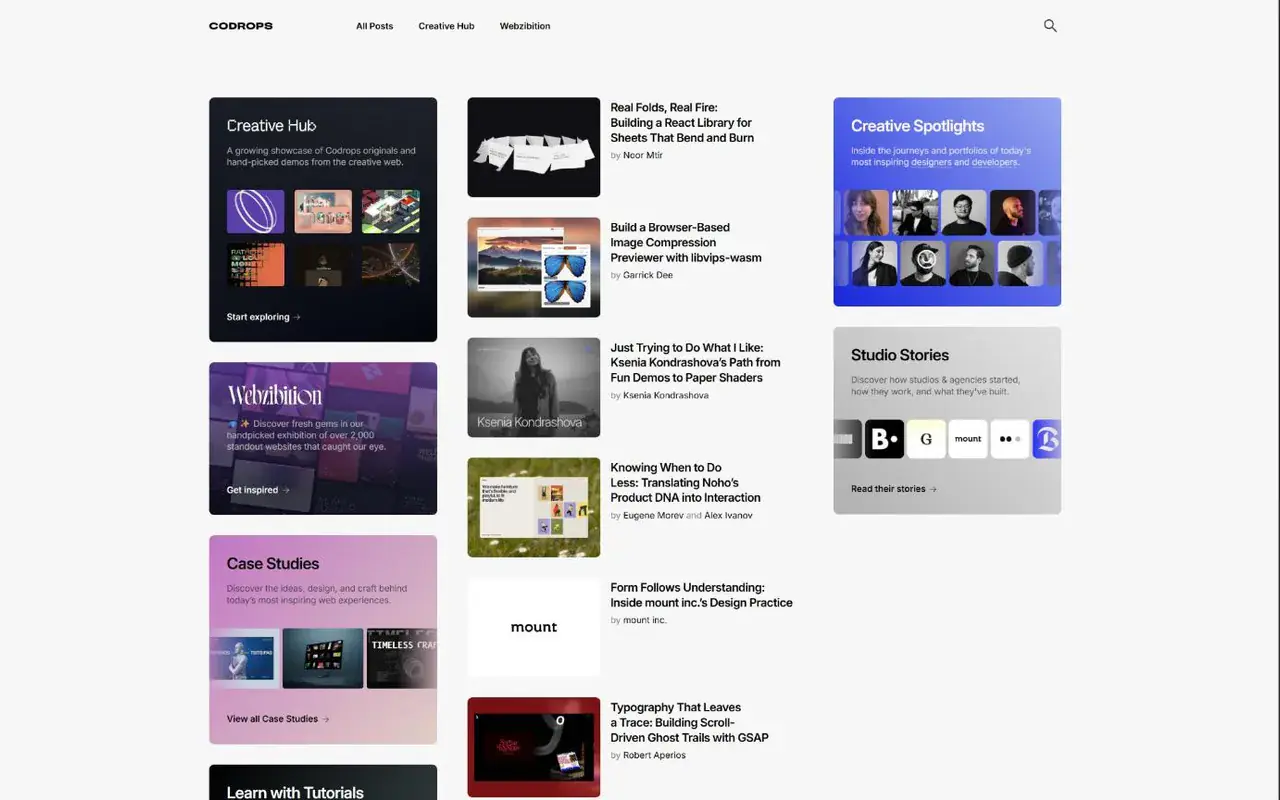Viewport: 1280px width, 800px height.
Task: Click the red ghost trails article thumbnail
Action: pos(534,747)
